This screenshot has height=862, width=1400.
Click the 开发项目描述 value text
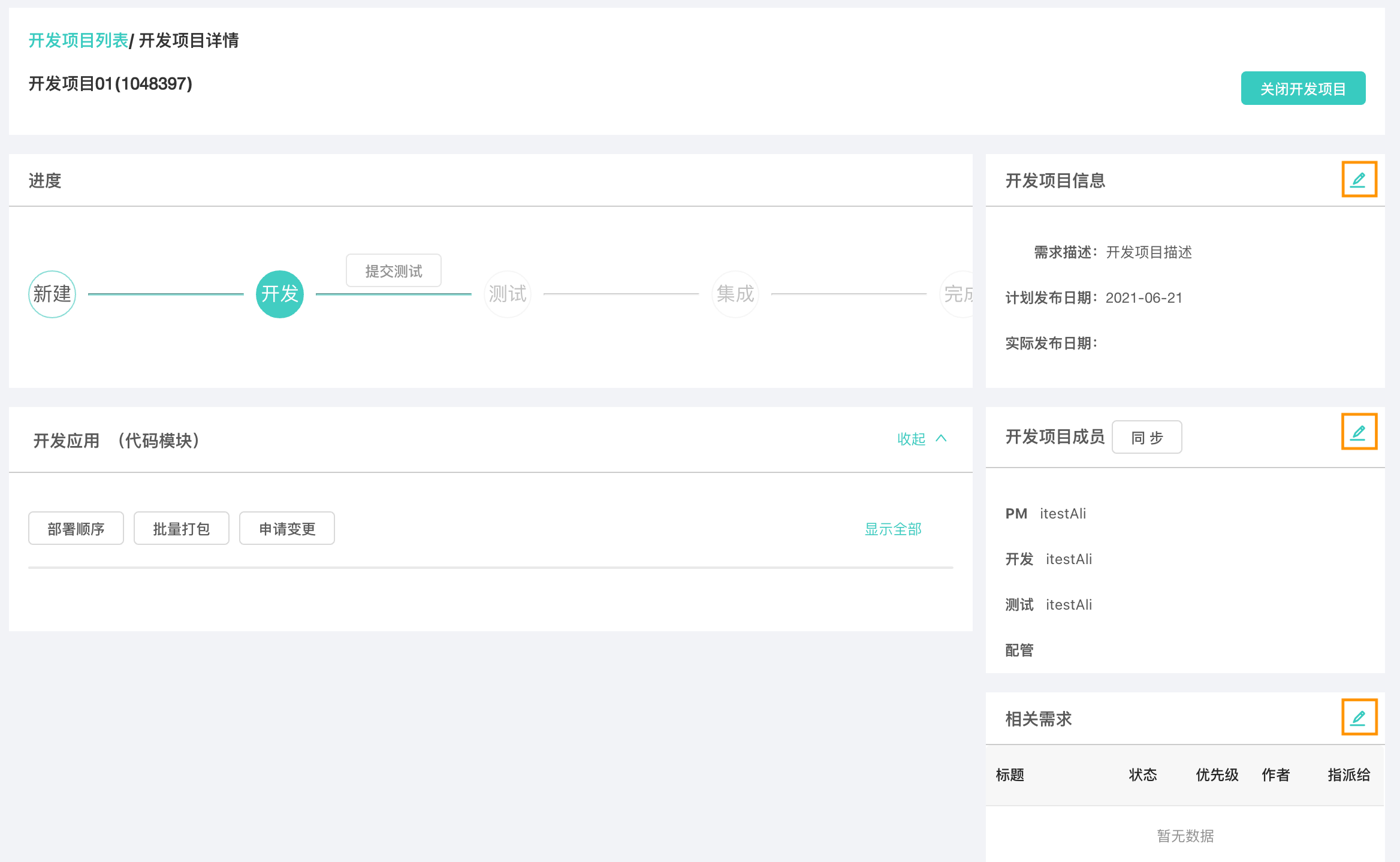(x=1149, y=252)
